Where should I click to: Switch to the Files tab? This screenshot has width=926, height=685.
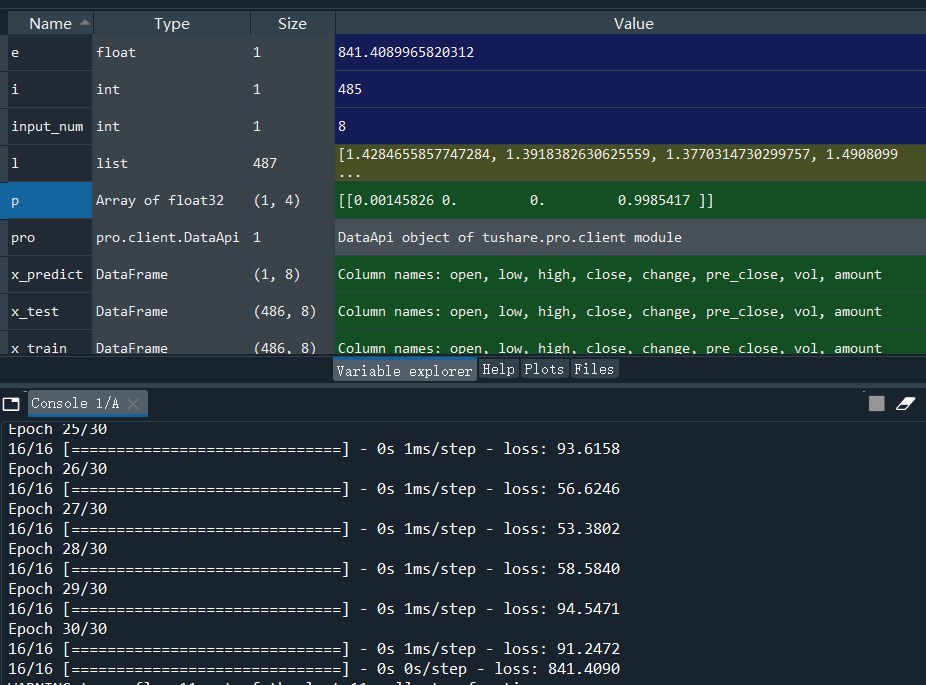594,369
